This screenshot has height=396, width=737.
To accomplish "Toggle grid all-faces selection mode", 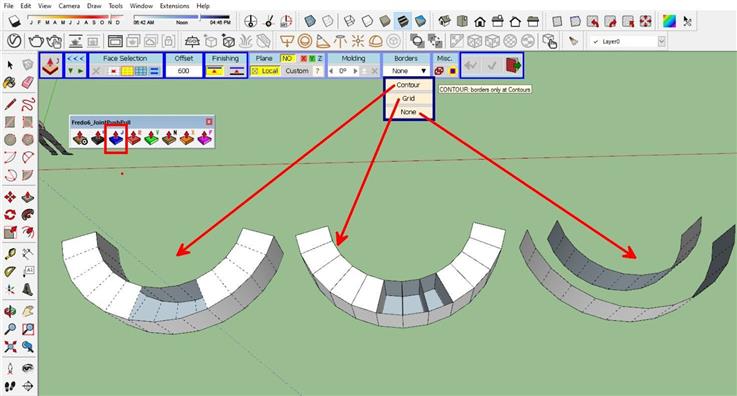I will [141, 71].
